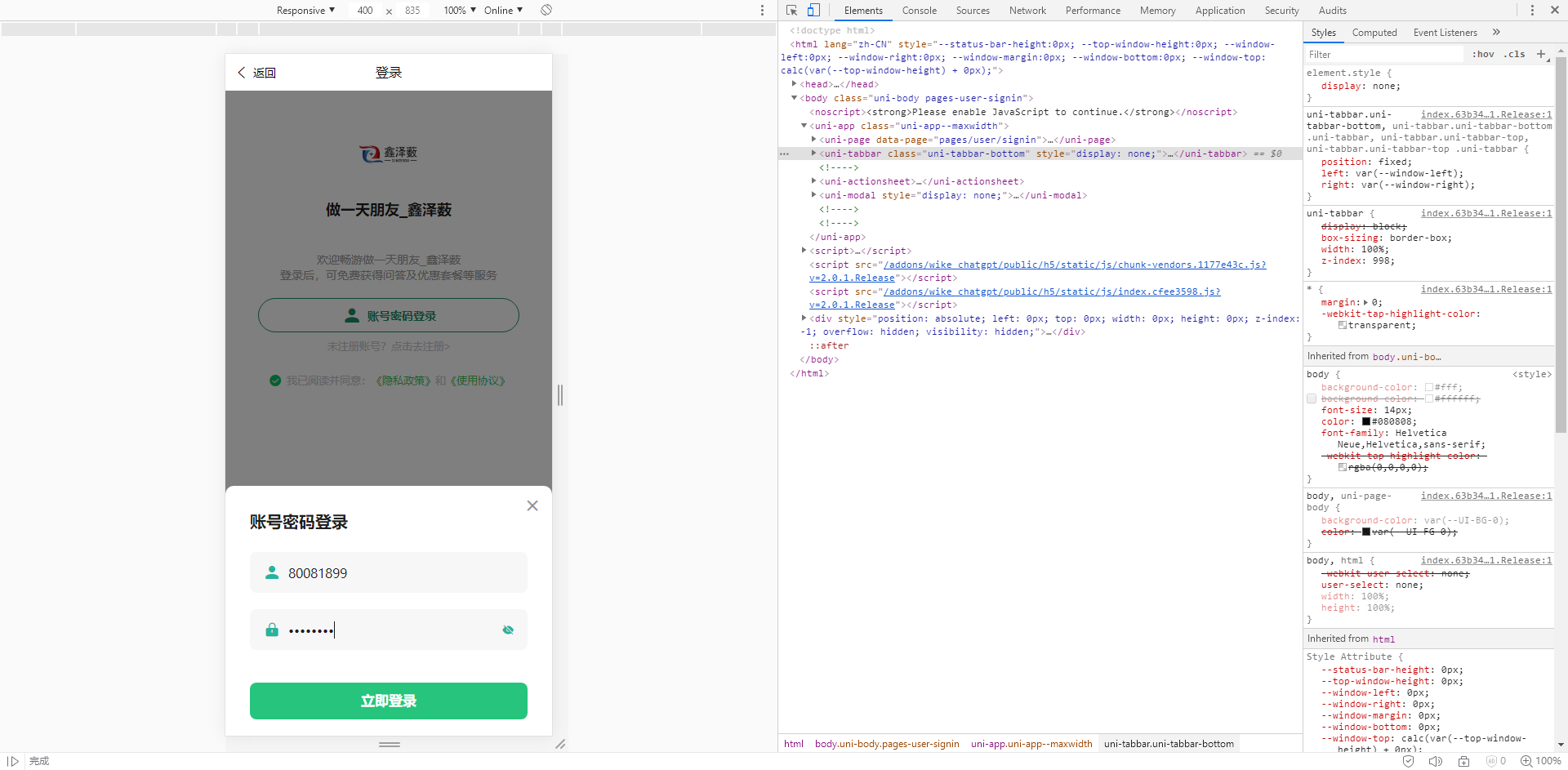The width and height of the screenshot is (1568, 770).
Task: Toggle password visibility eye icon
Action: 508,630
